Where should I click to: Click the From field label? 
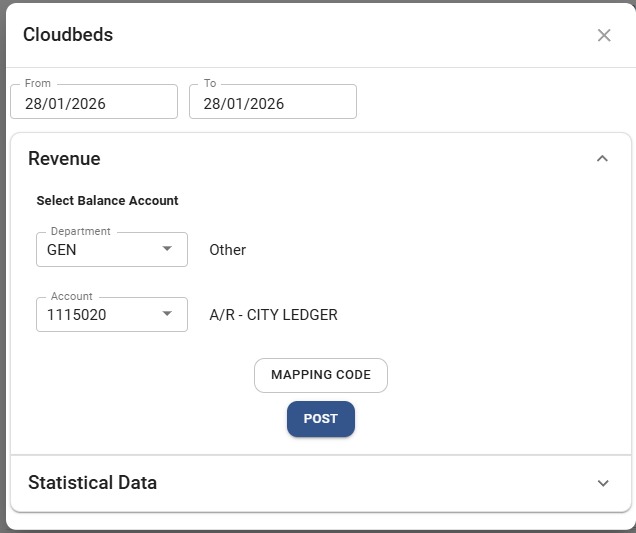(x=38, y=84)
